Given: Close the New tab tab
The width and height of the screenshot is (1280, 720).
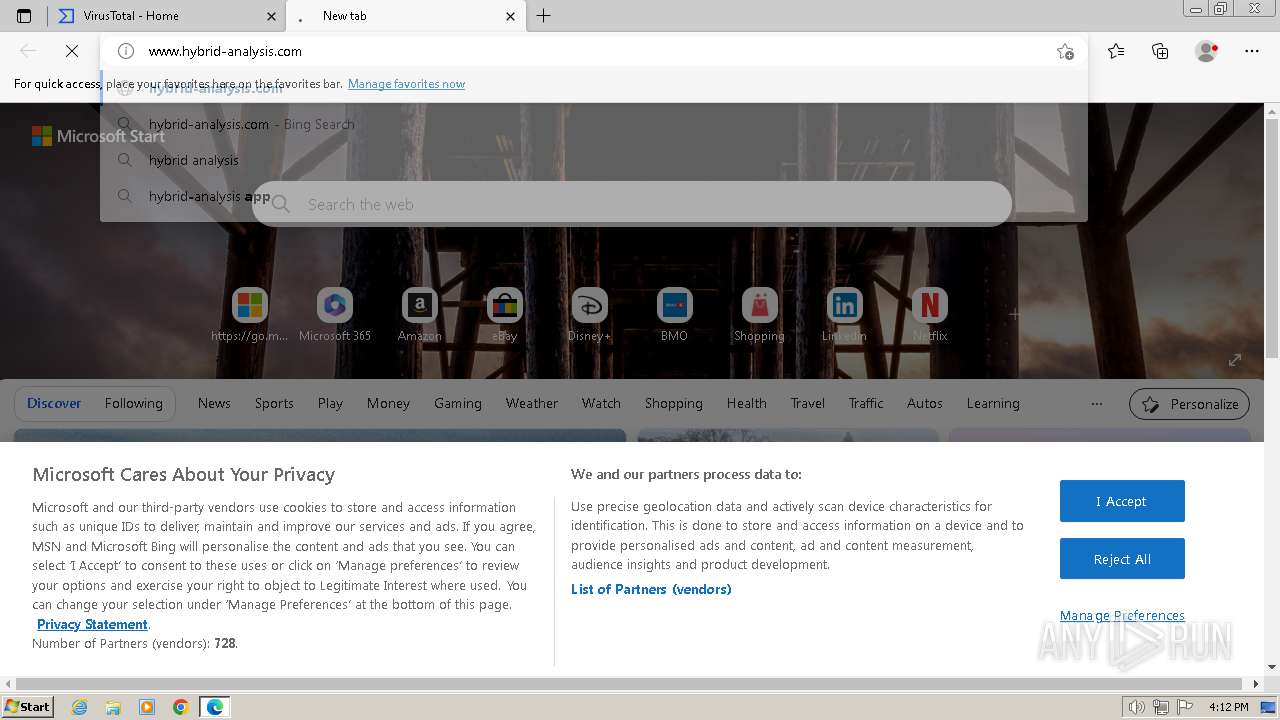Looking at the screenshot, I should (510, 16).
